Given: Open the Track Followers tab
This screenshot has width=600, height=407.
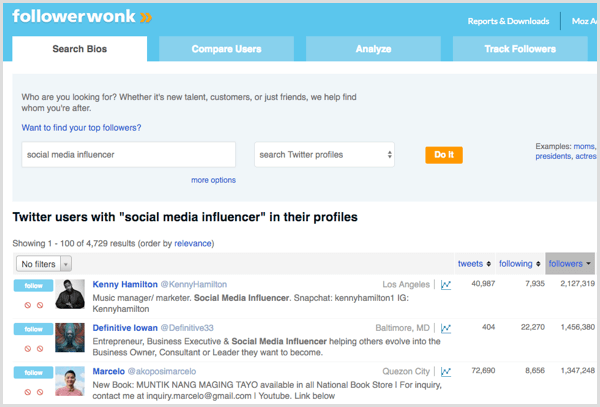Looking at the screenshot, I should point(521,49).
